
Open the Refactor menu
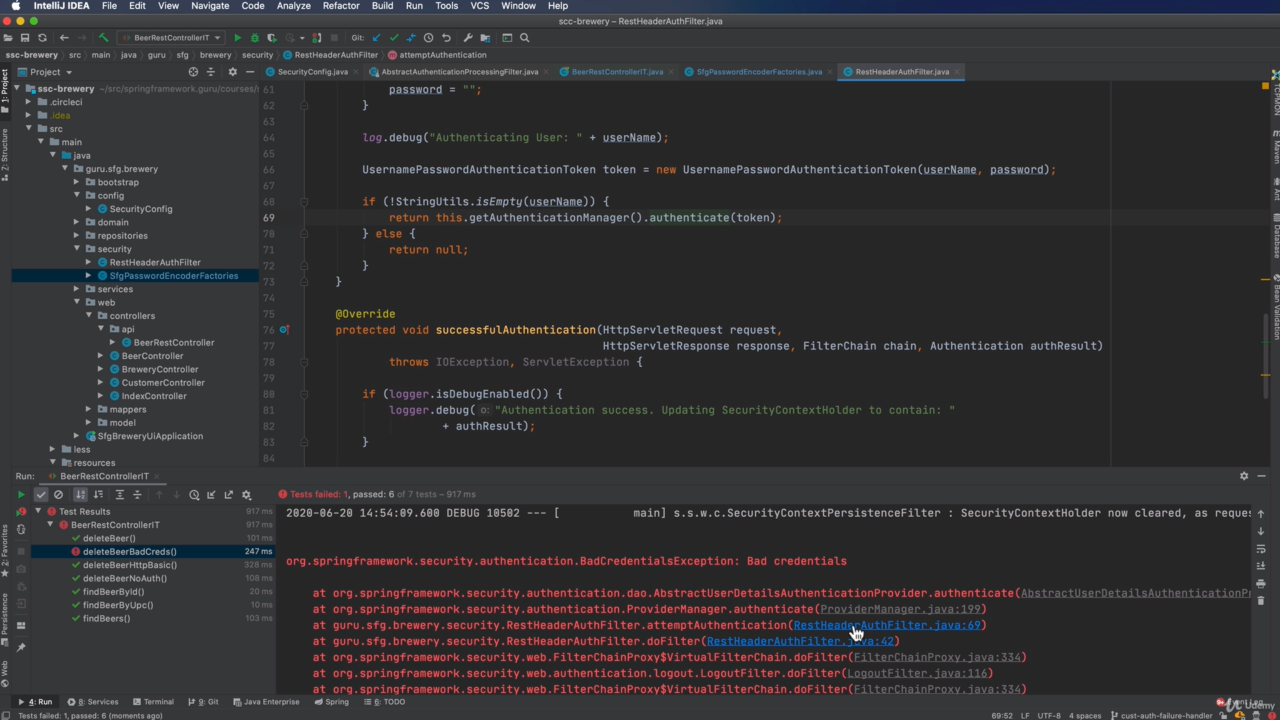(x=340, y=6)
